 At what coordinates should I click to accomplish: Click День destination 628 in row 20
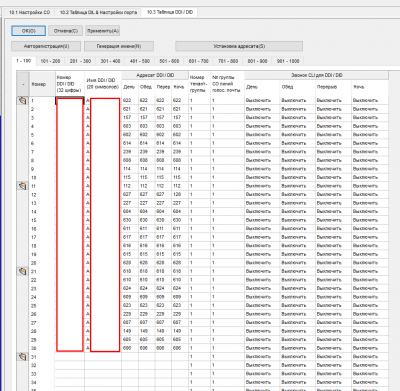[x=129, y=263]
